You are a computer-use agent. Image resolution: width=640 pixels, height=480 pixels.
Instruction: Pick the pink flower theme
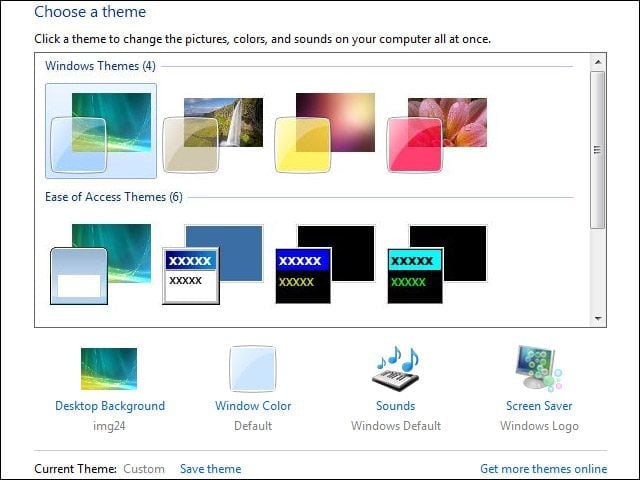point(436,135)
